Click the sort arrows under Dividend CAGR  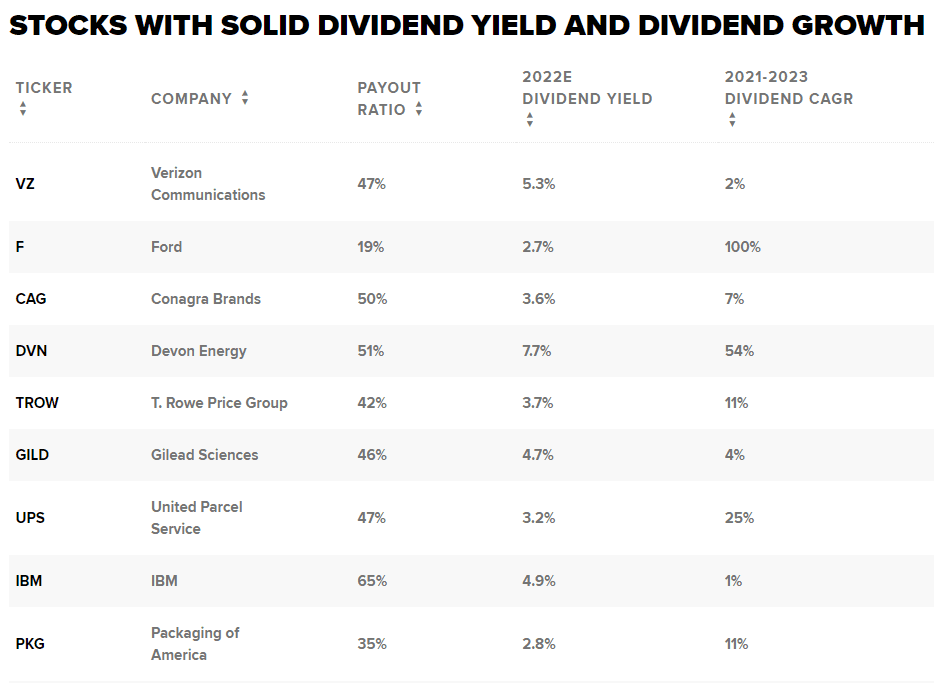pyautogui.click(x=732, y=120)
